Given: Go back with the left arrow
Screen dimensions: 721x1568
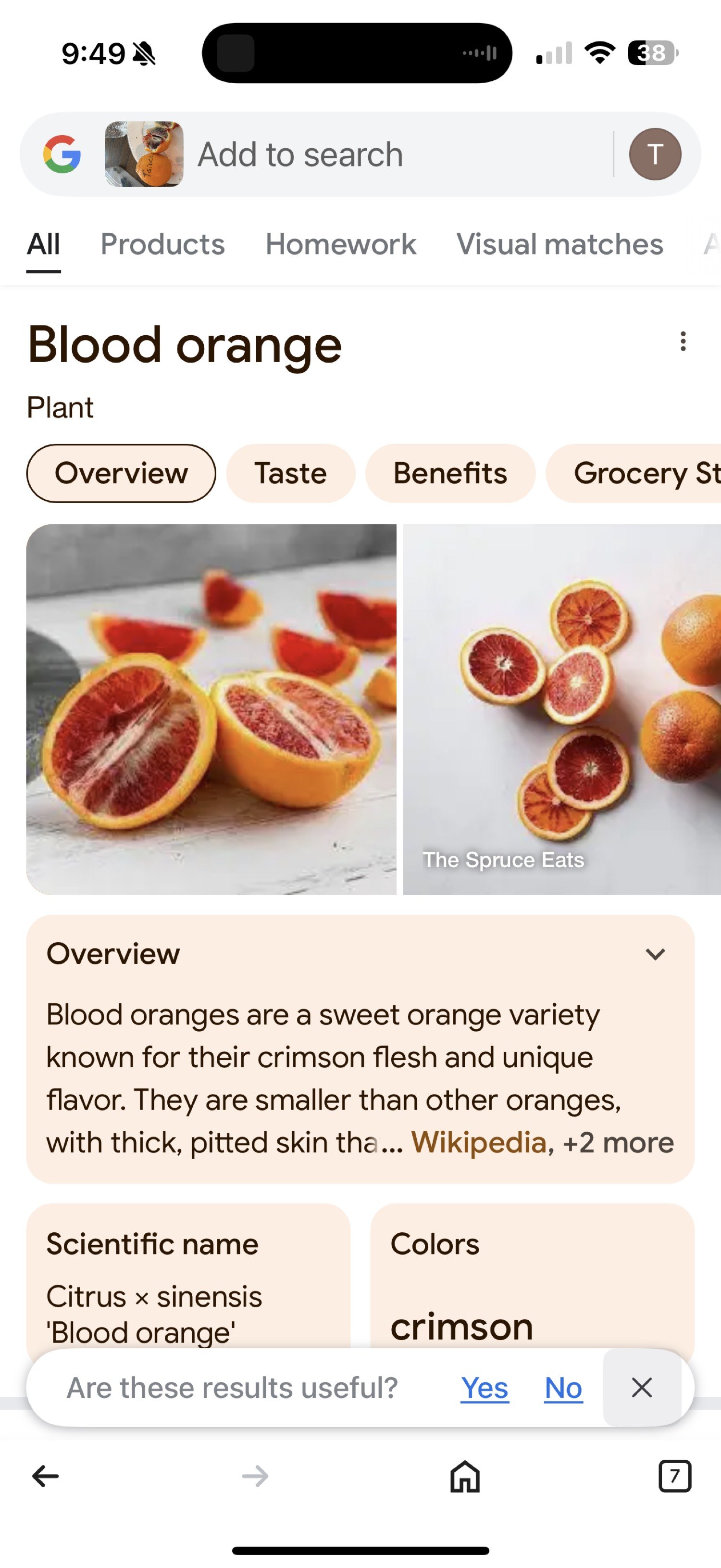Looking at the screenshot, I should point(46,1476).
